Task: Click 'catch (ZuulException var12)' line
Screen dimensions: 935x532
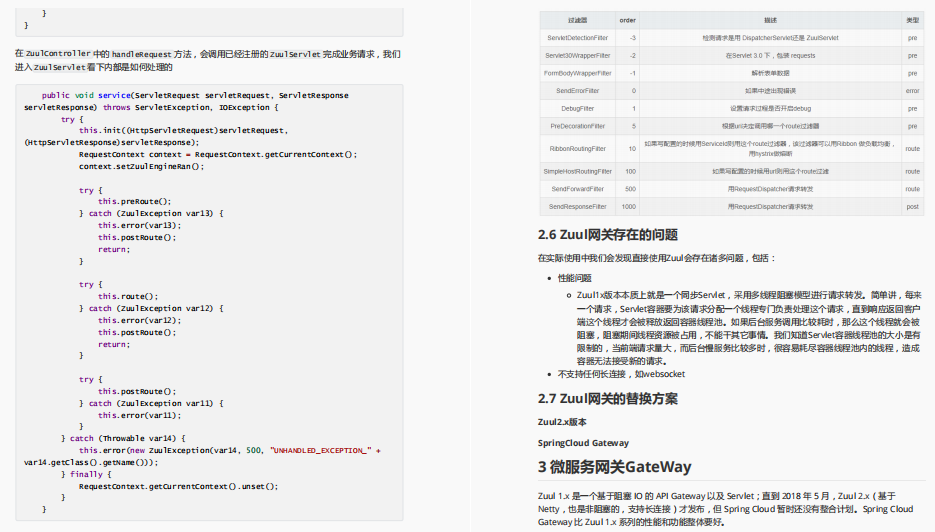Action: [151, 308]
